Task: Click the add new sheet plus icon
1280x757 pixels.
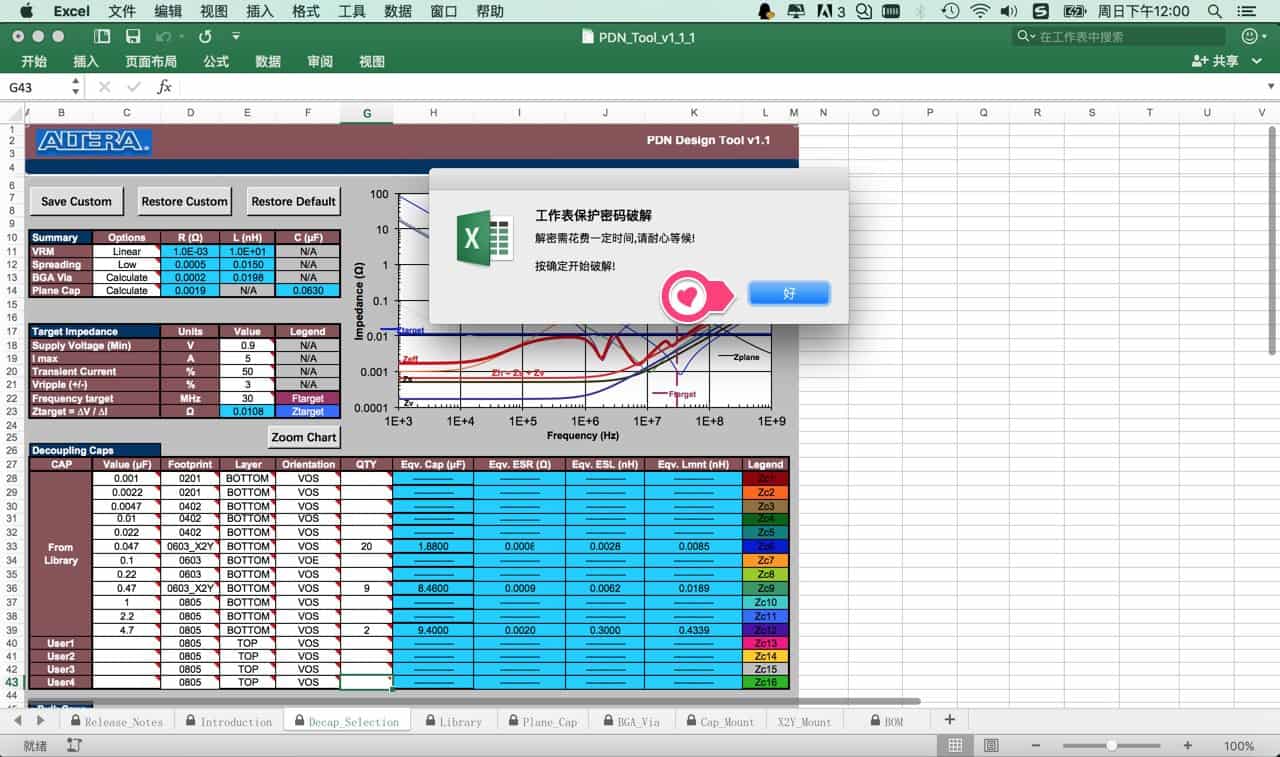Action: pyautogui.click(x=949, y=720)
